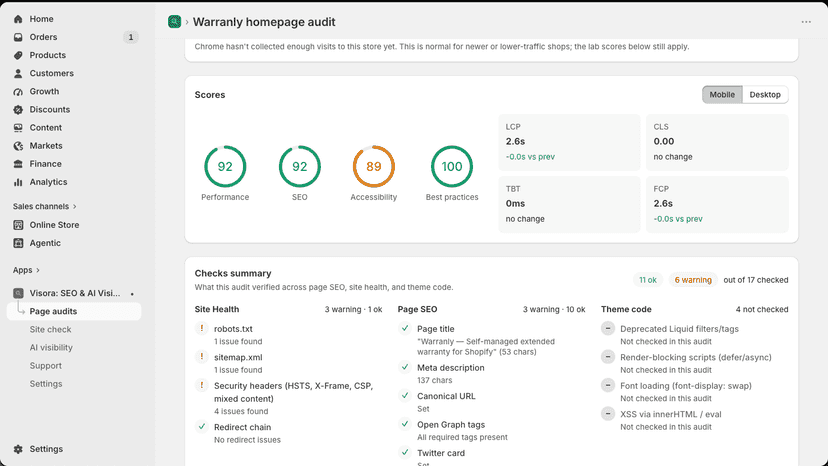Click the Visora app magnifier icon
Viewport: 828px width, 466px height.
tap(18, 293)
